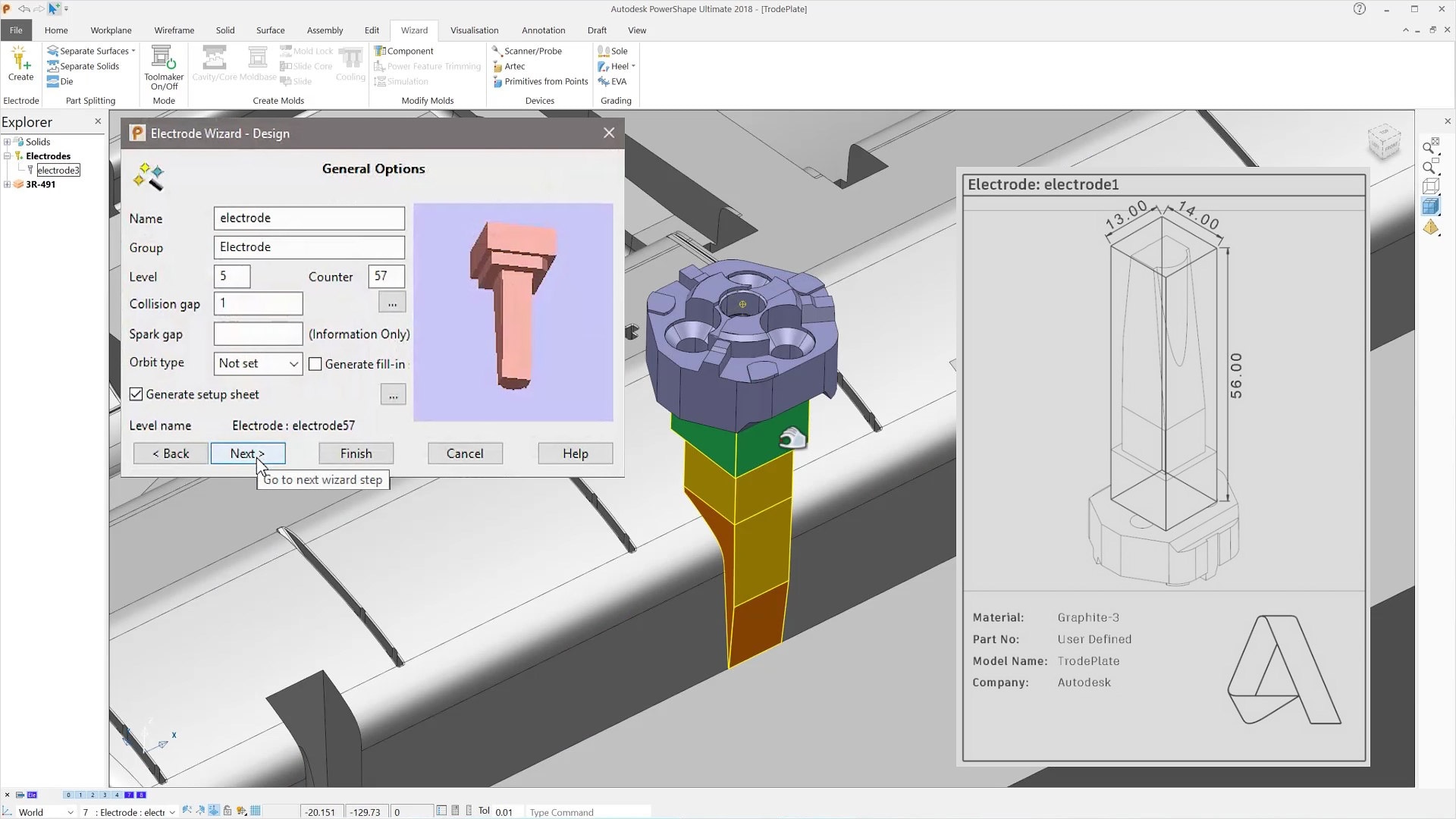
Task: Switch to the Visualisation tab
Action: point(474,30)
